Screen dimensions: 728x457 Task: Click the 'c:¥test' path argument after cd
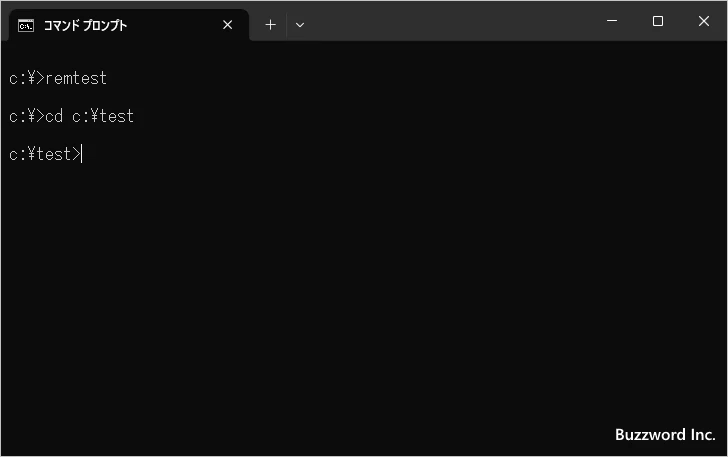coord(103,116)
